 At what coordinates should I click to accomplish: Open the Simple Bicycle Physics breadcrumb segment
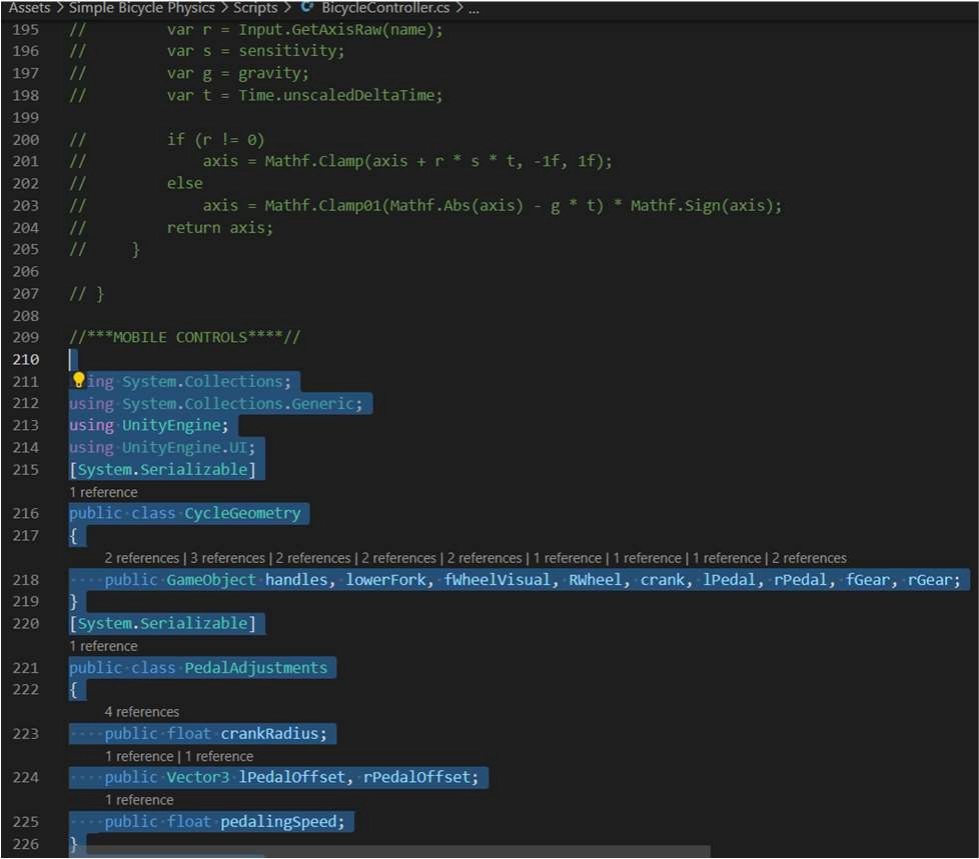pos(142,7)
